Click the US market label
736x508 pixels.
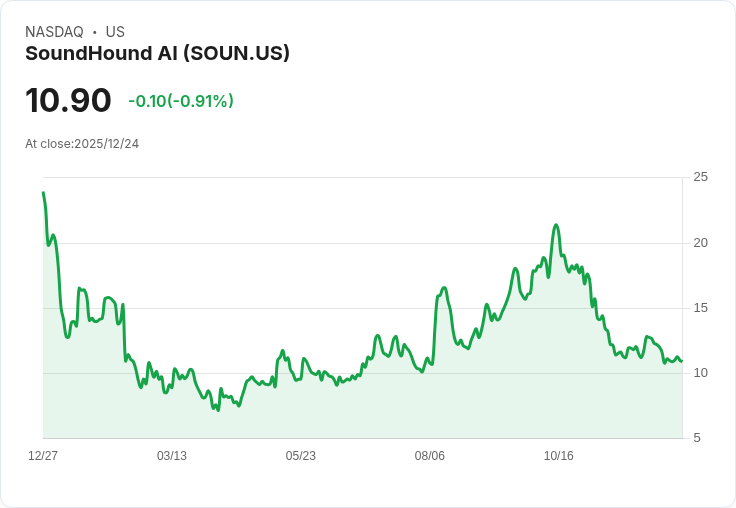pyautogui.click(x=115, y=32)
